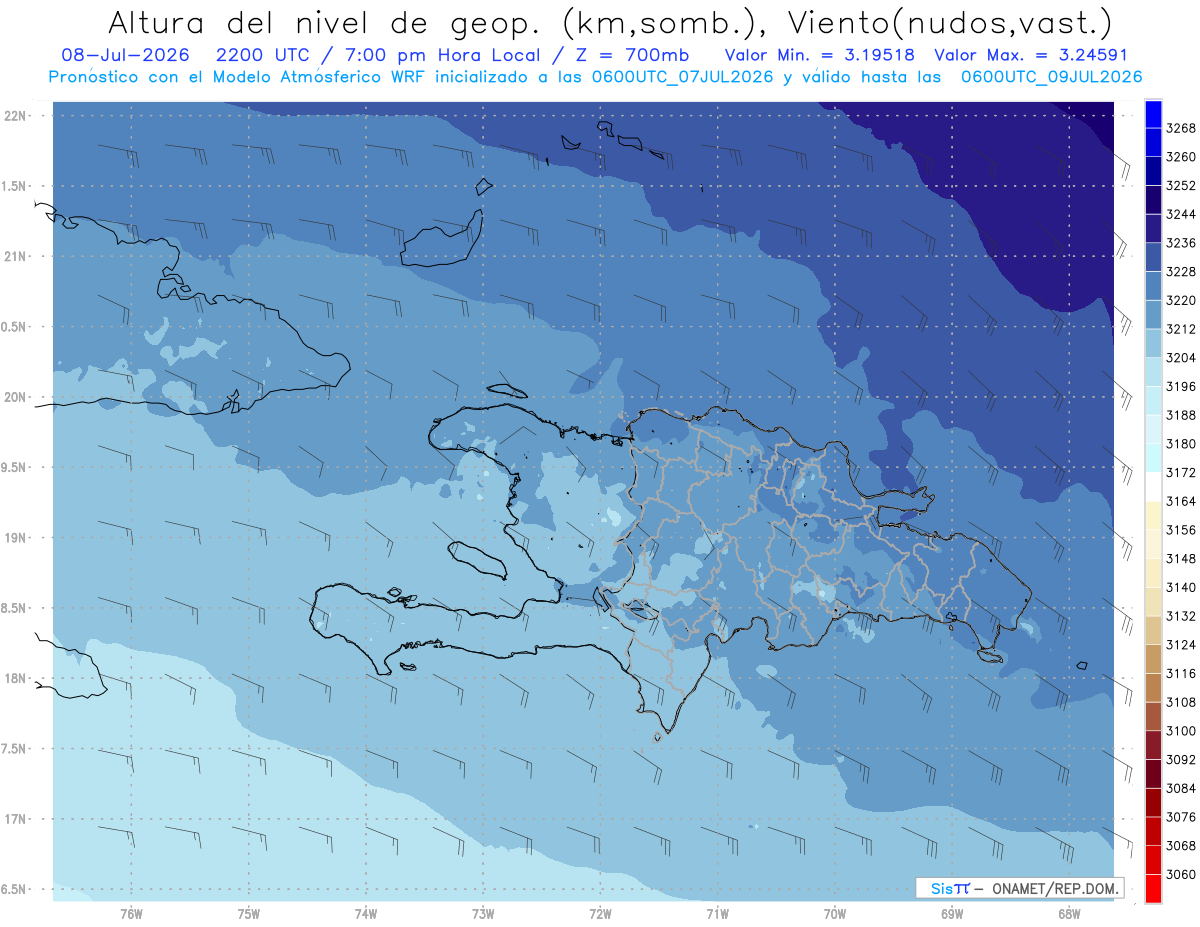Click the '21N' latitude label

tap(14, 256)
